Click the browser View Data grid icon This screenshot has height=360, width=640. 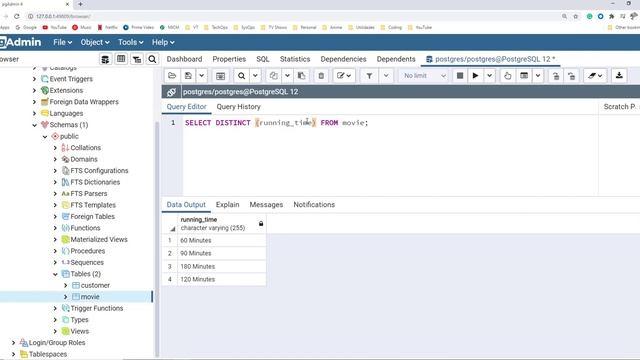click(121, 59)
